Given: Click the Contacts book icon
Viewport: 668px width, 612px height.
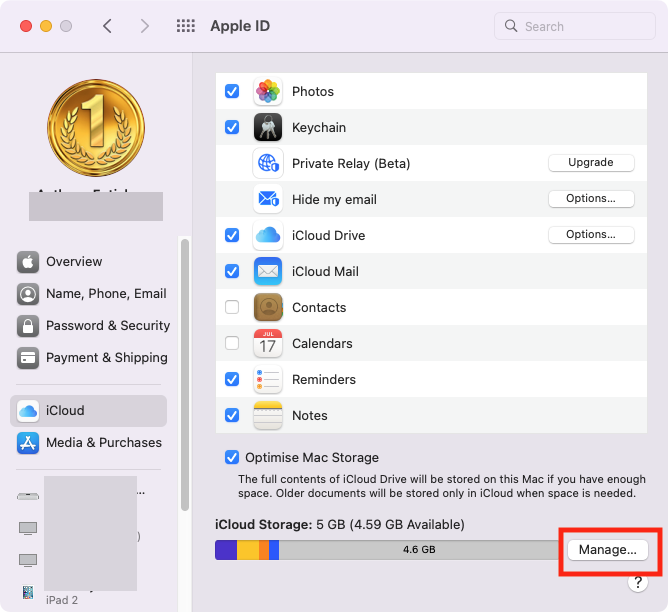Looking at the screenshot, I should (268, 307).
